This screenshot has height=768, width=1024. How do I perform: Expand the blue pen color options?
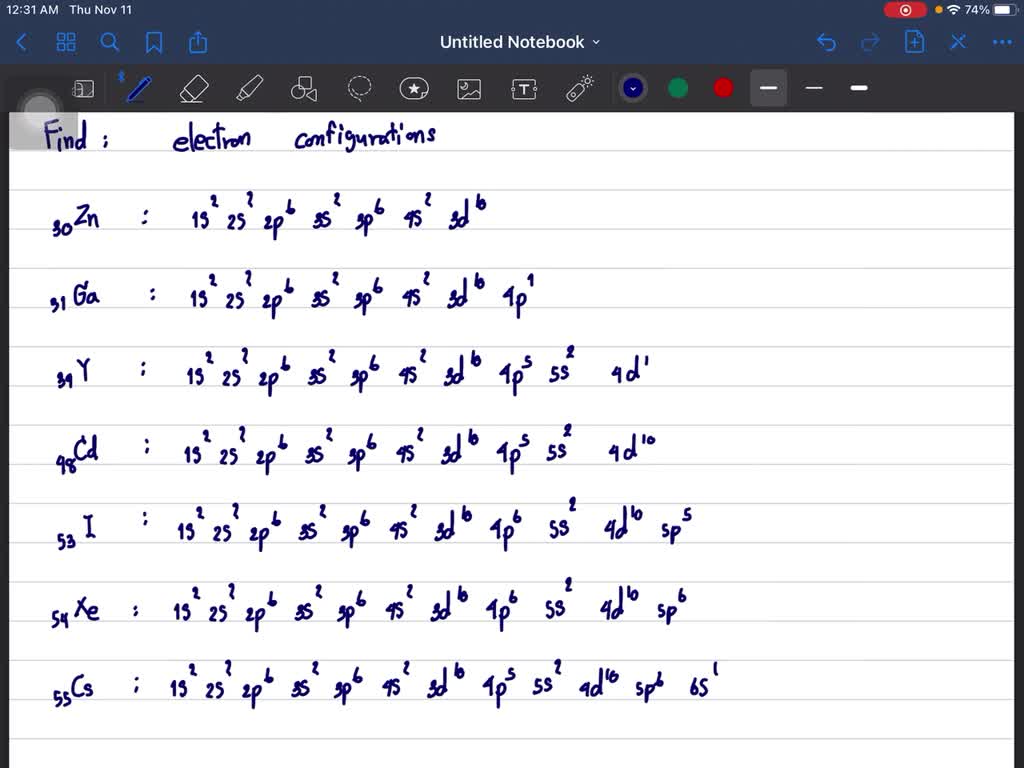click(x=632, y=87)
